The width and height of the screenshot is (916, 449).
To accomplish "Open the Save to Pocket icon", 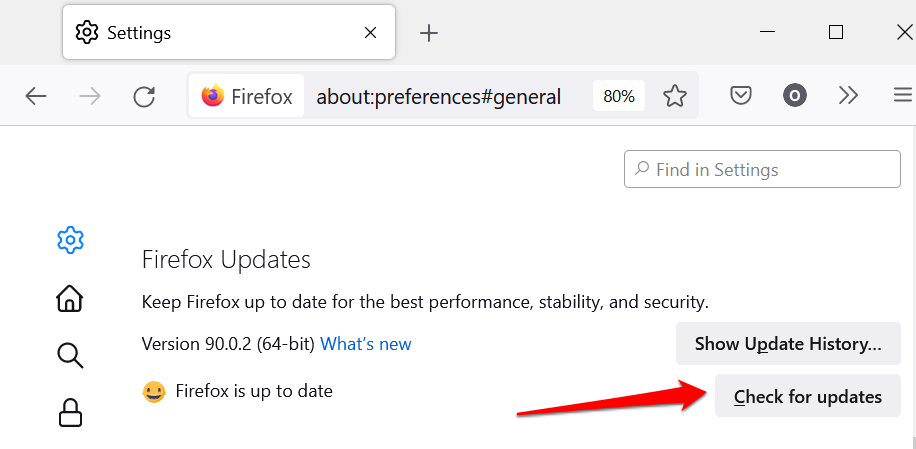I will point(740,96).
